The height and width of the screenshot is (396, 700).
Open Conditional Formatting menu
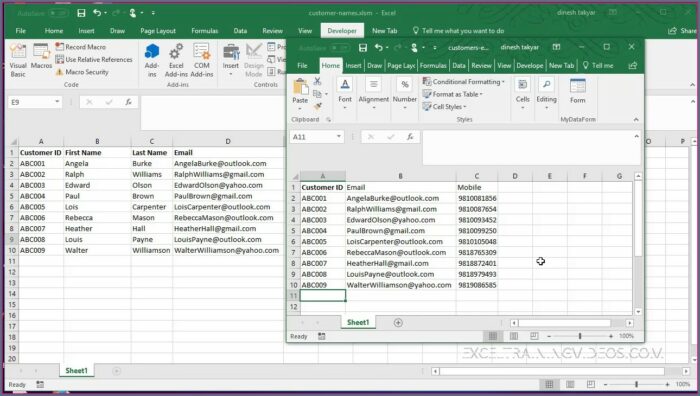coord(463,82)
